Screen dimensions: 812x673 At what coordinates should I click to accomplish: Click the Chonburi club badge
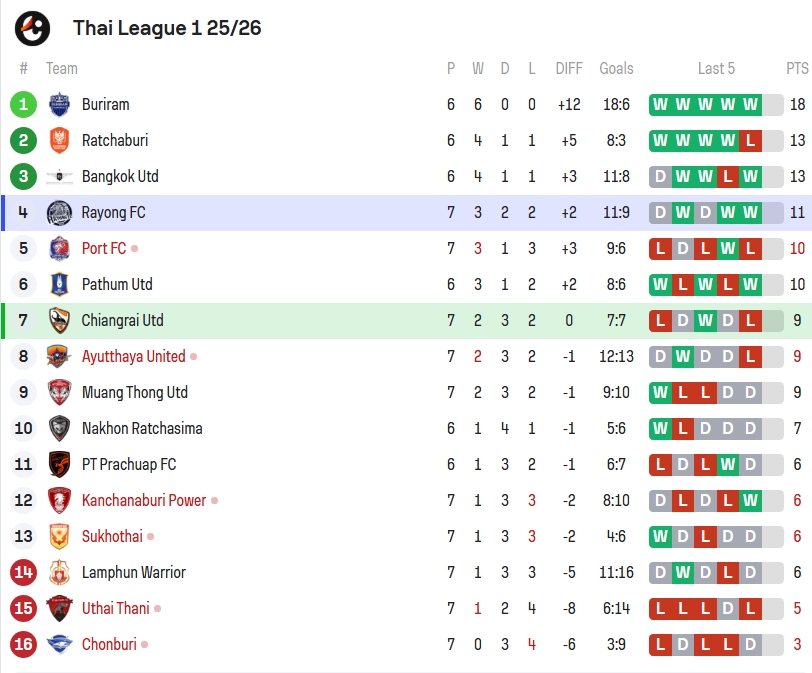tap(59, 644)
